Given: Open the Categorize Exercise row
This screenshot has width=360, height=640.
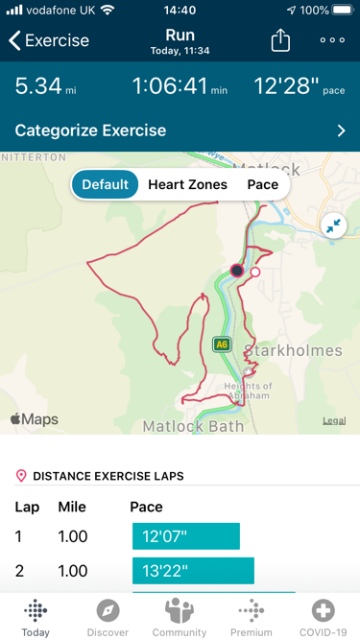Looking at the screenshot, I should point(180,131).
